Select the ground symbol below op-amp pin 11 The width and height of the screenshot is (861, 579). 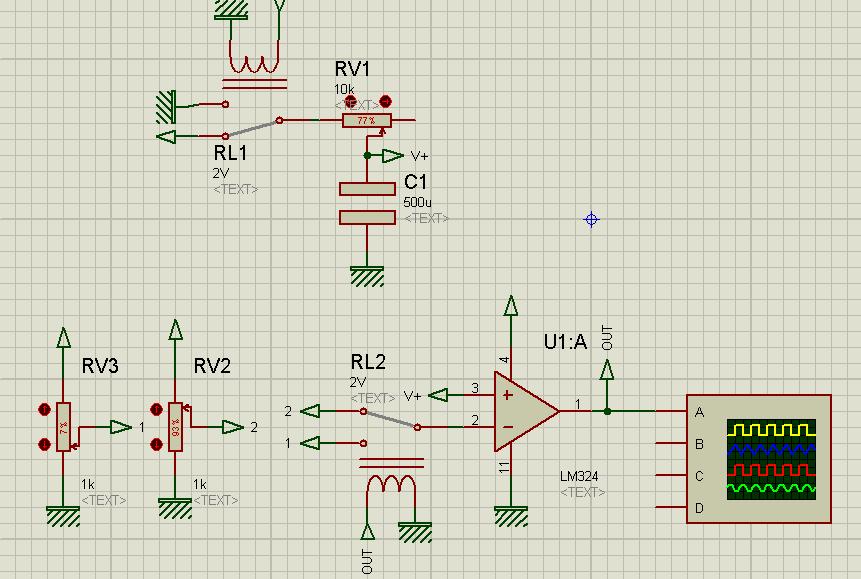pos(511,517)
